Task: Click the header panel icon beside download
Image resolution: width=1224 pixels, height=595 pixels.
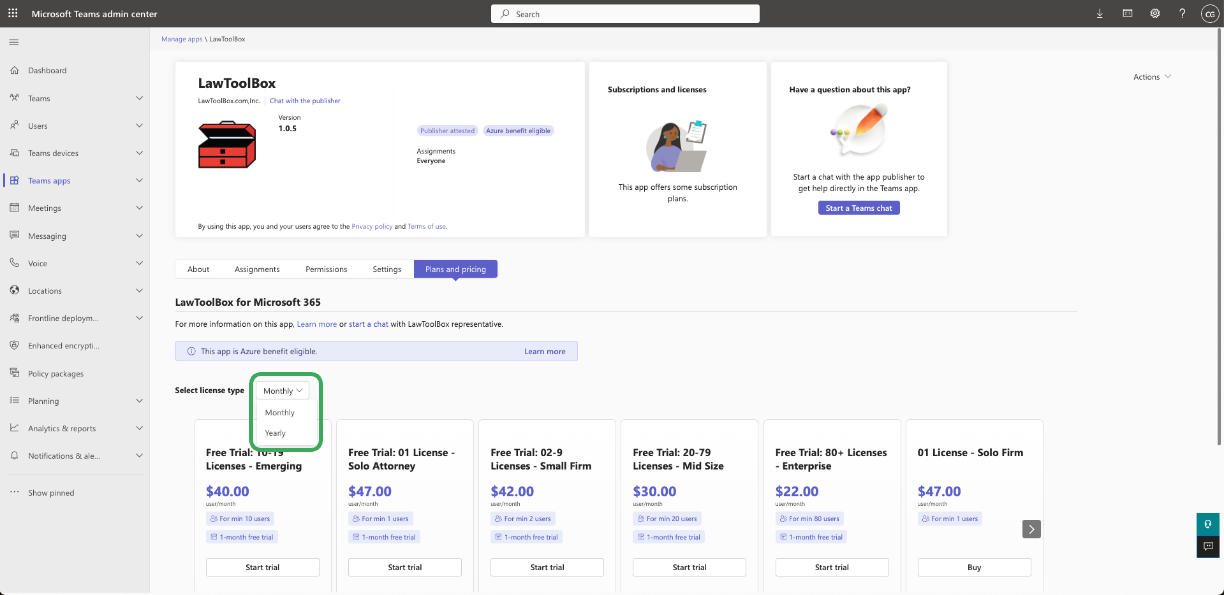Action: pos(1127,14)
